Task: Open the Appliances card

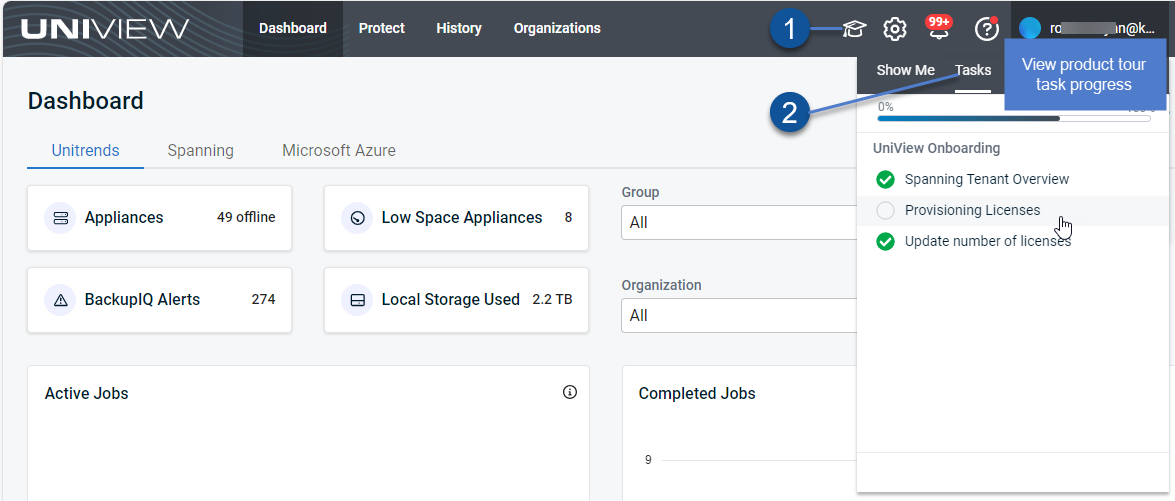Action: (160, 218)
